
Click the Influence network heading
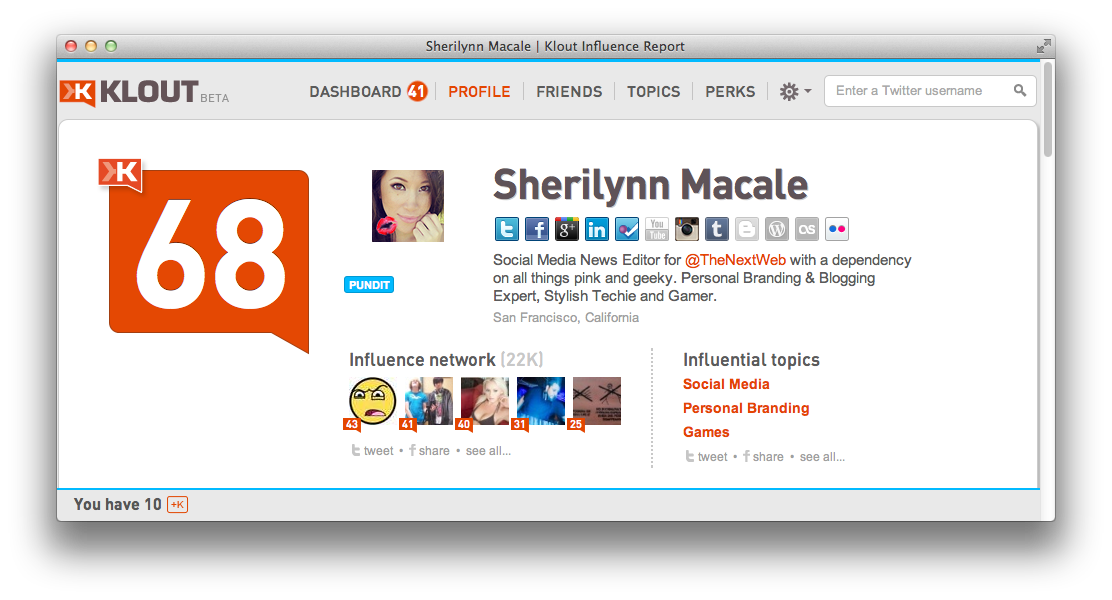tap(422, 360)
